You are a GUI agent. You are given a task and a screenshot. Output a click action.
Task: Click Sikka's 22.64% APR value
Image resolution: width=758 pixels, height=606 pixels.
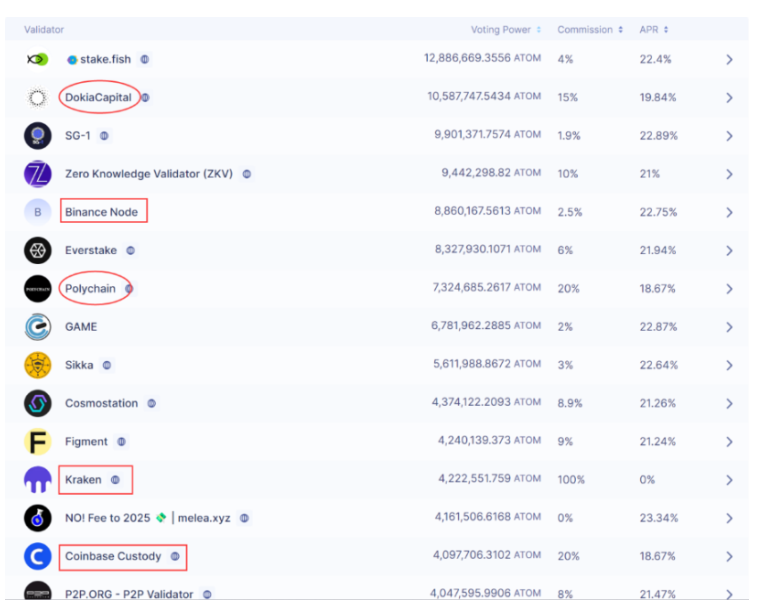point(658,365)
